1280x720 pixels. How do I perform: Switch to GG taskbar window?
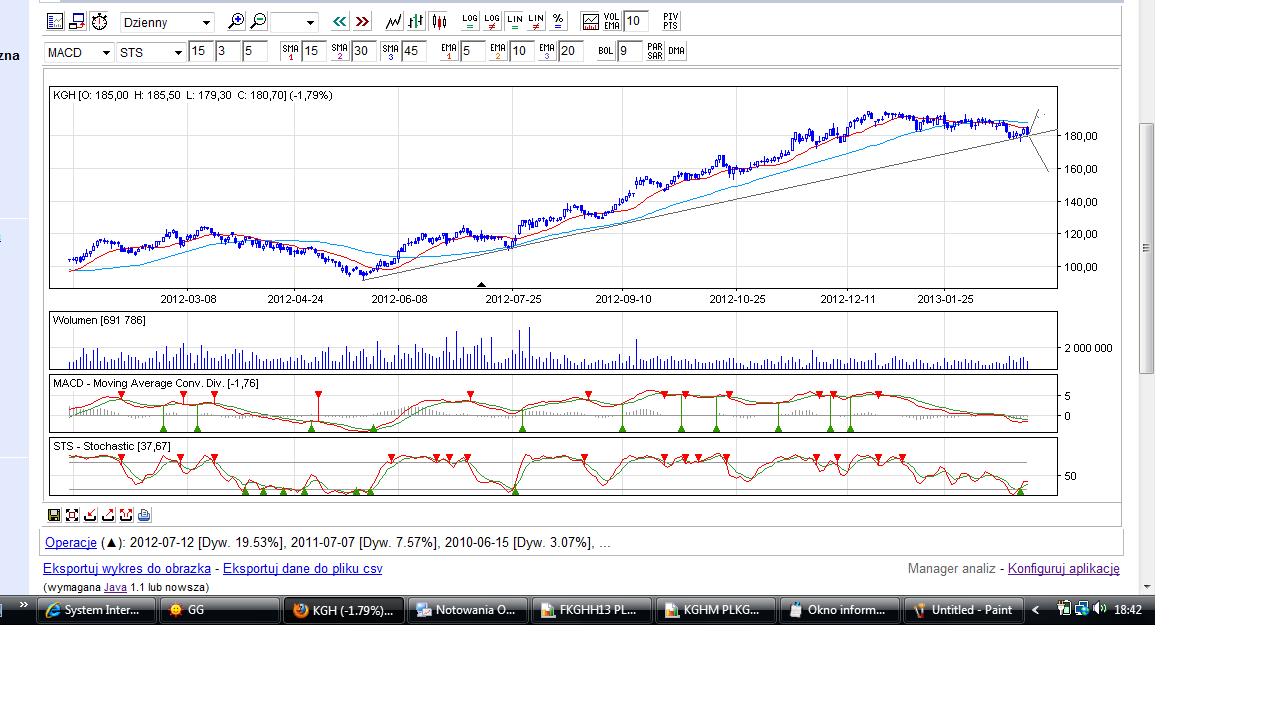pyautogui.click(x=218, y=610)
